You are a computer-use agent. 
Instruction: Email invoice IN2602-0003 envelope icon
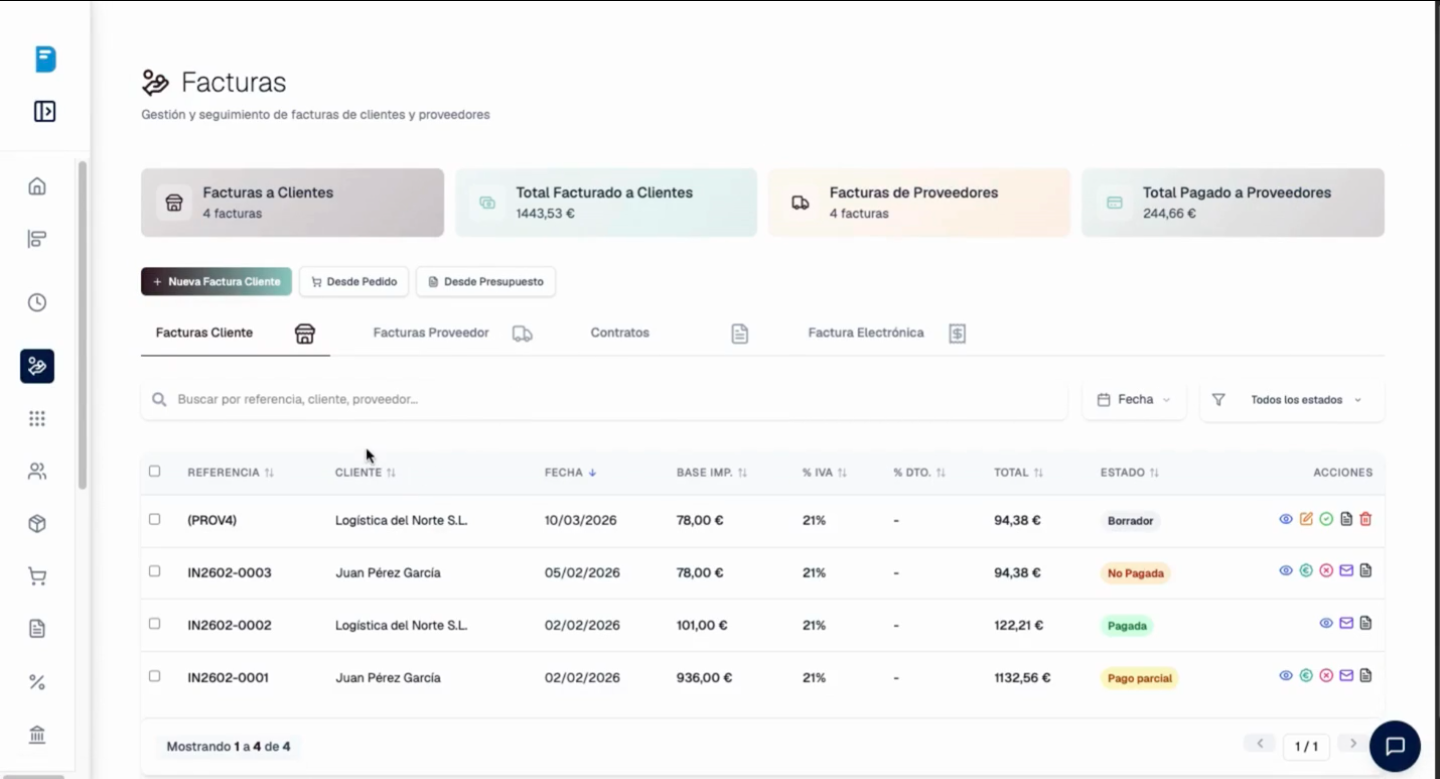[x=1346, y=571]
